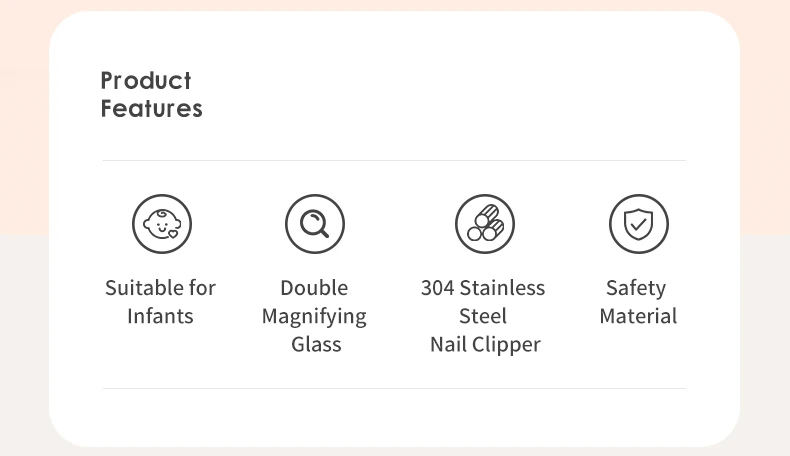Click the 'Nail Clipper' text line
The width and height of the screenshot is (790, 456).
click(x=485, y=345)
